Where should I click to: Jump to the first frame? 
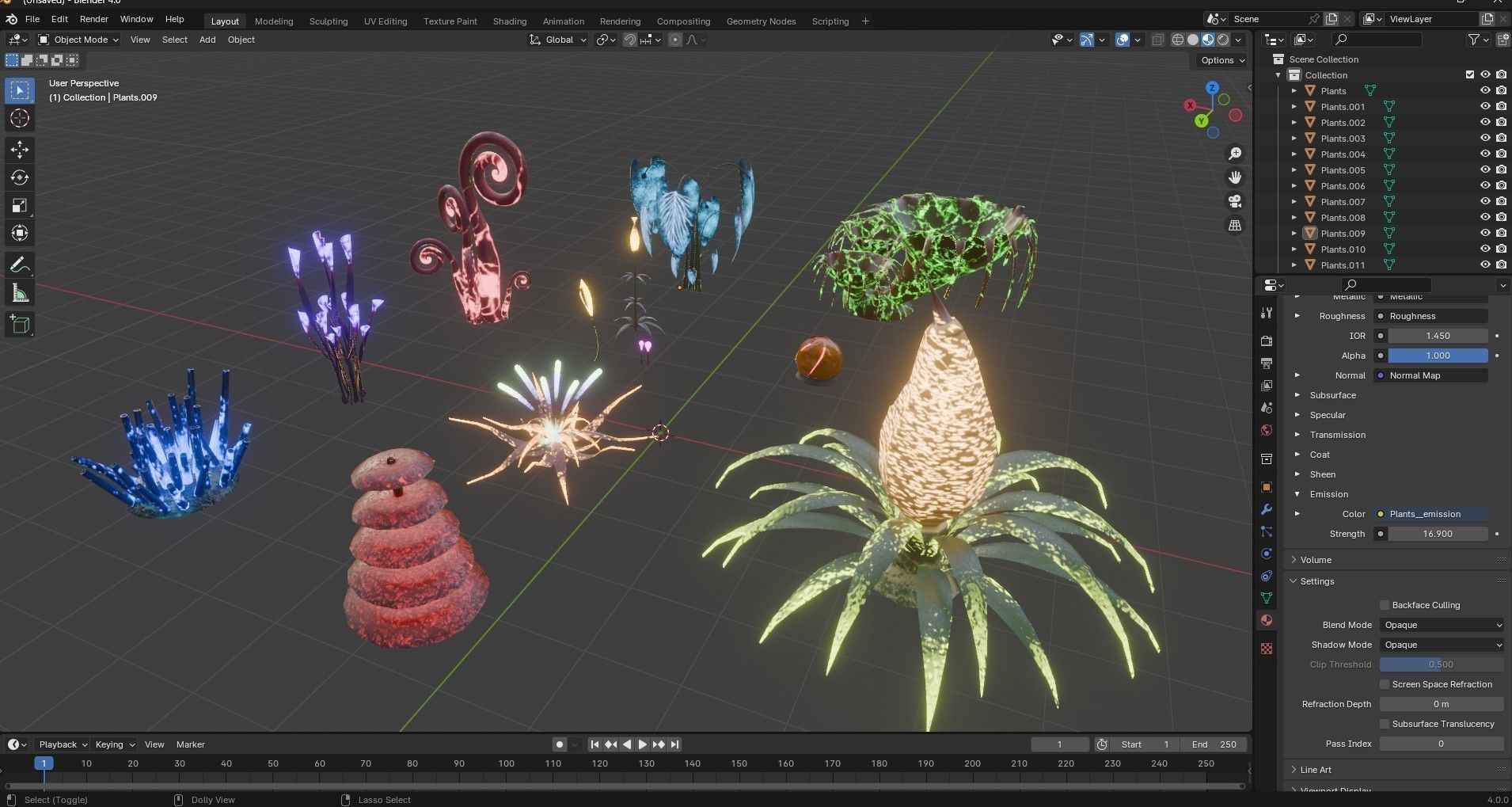[x=595, y=744]
